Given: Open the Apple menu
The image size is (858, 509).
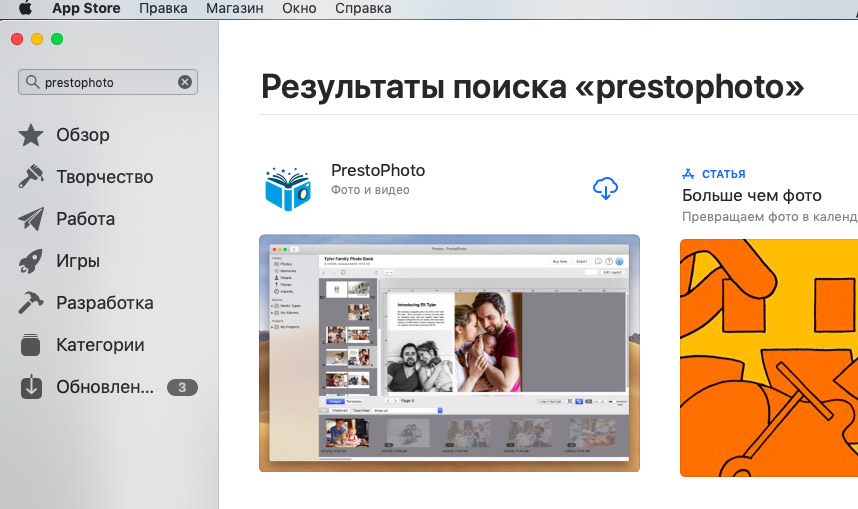Looking at the screenshot, I should point(25,8).
